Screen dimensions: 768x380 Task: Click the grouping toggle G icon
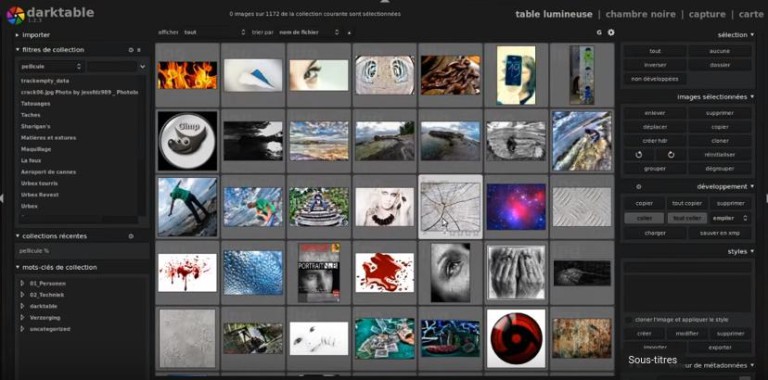click(599, 32)
